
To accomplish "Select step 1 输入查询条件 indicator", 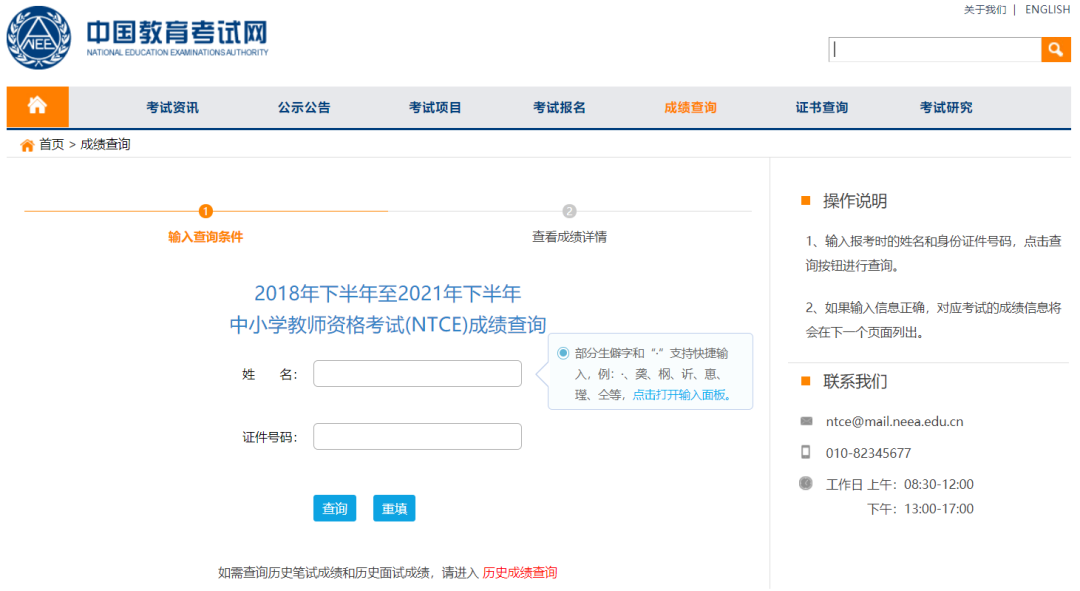I will 205,212.
